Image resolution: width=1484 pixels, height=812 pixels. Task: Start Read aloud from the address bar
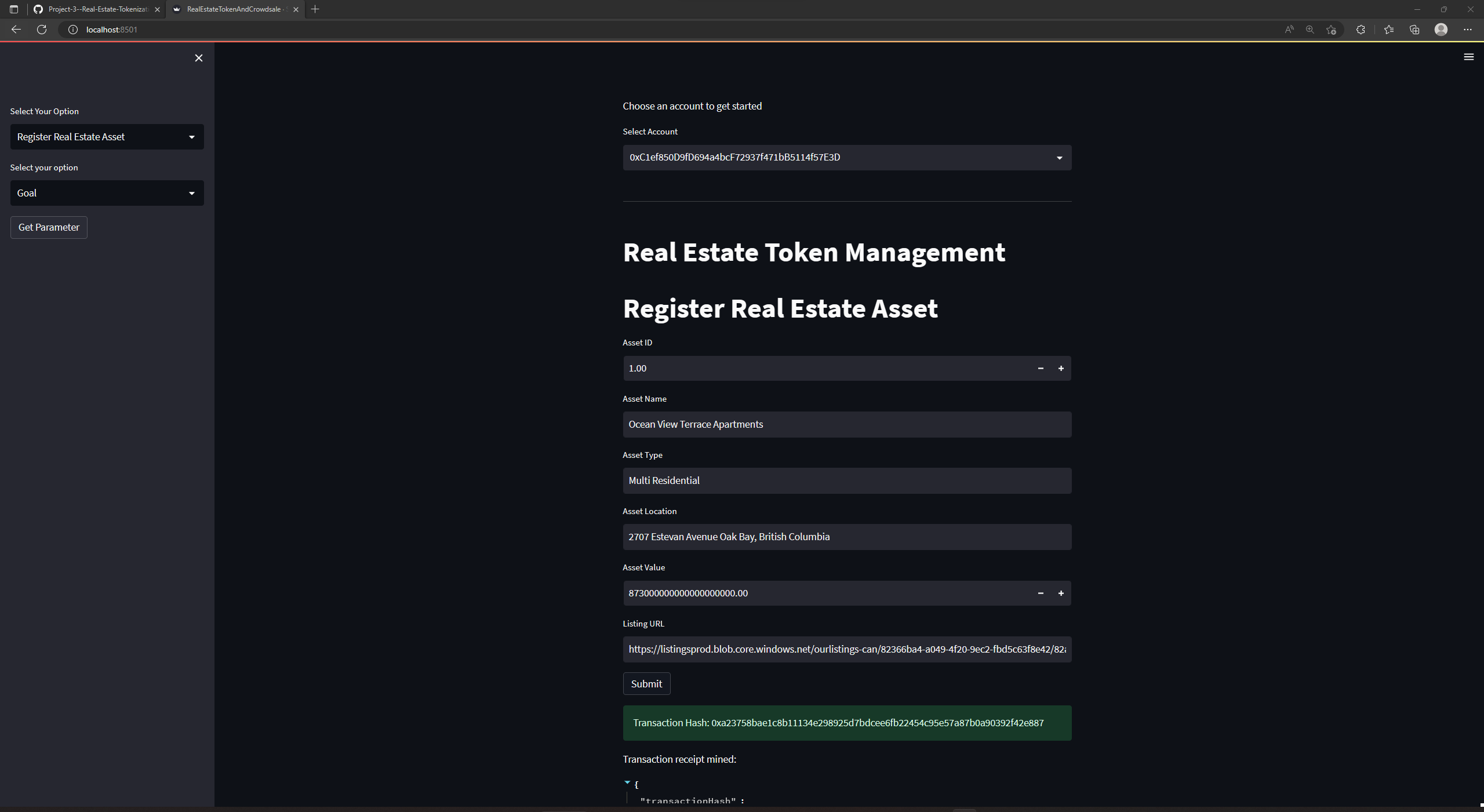[1289, 30]
